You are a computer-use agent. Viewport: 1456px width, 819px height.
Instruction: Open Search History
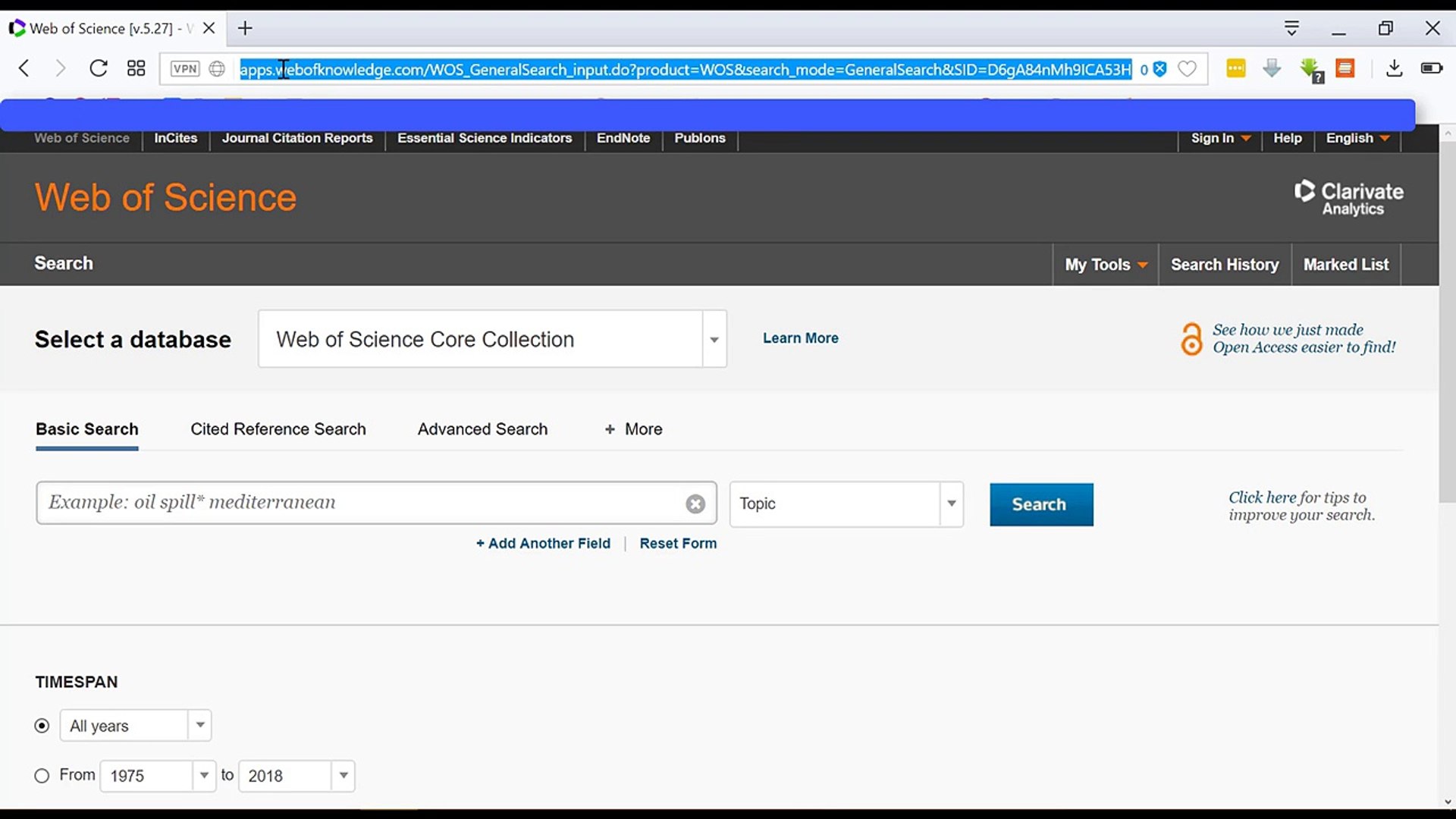(1225, 265)
